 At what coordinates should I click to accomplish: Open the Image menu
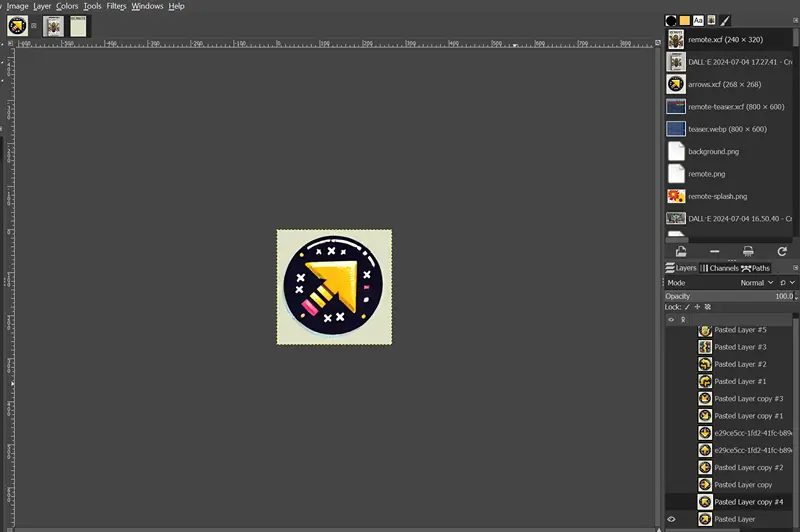tap(17, 6)
